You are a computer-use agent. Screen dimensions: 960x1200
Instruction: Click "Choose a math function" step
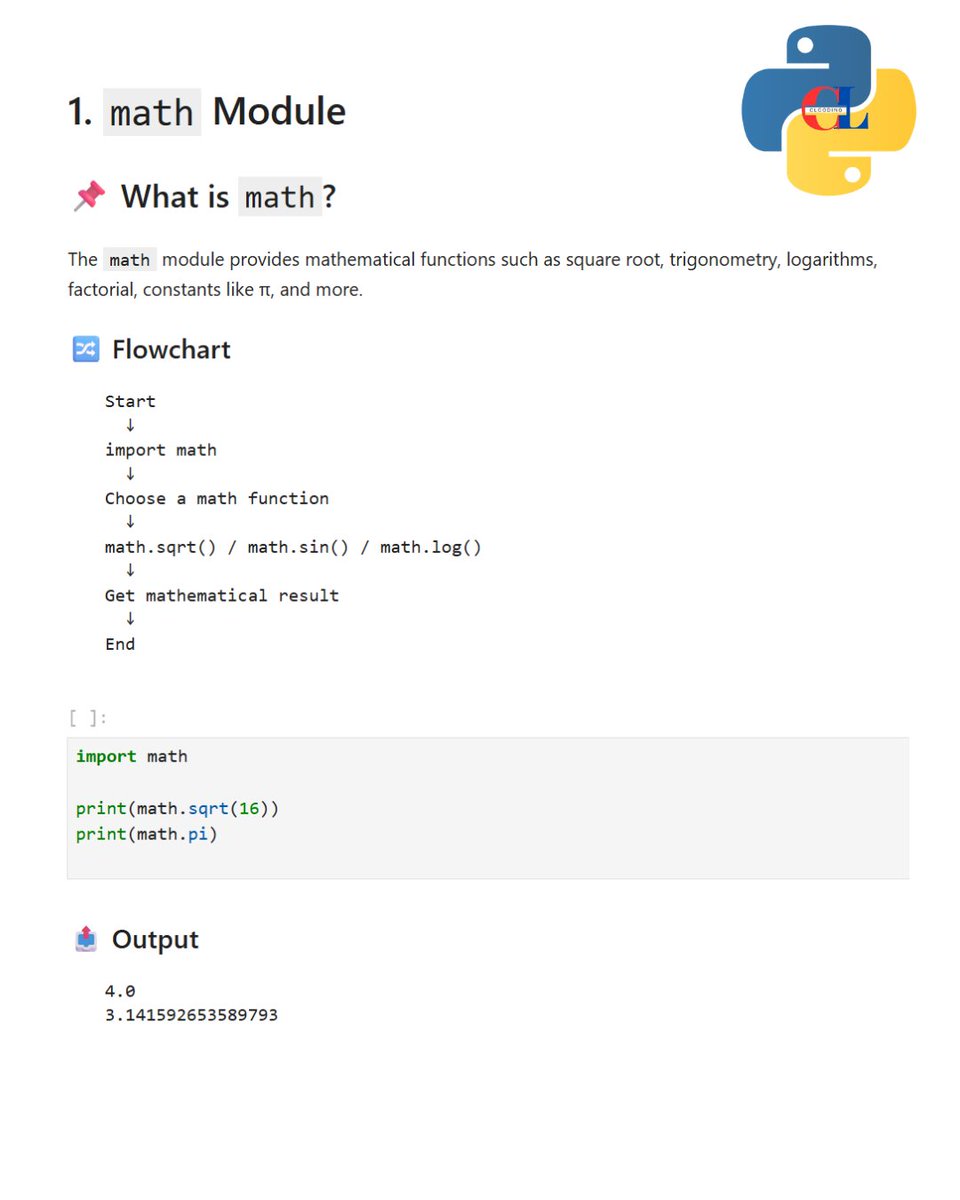point(217,498)
